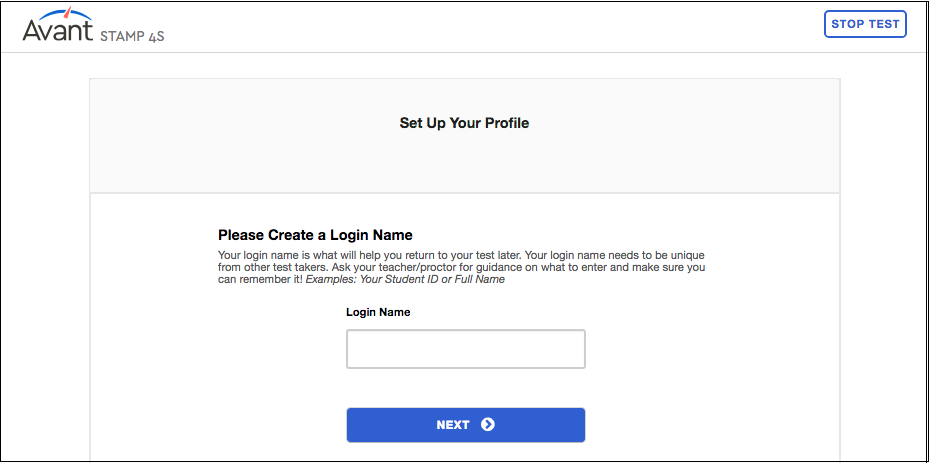Select the STAMP 4S product text

(132, 36)
